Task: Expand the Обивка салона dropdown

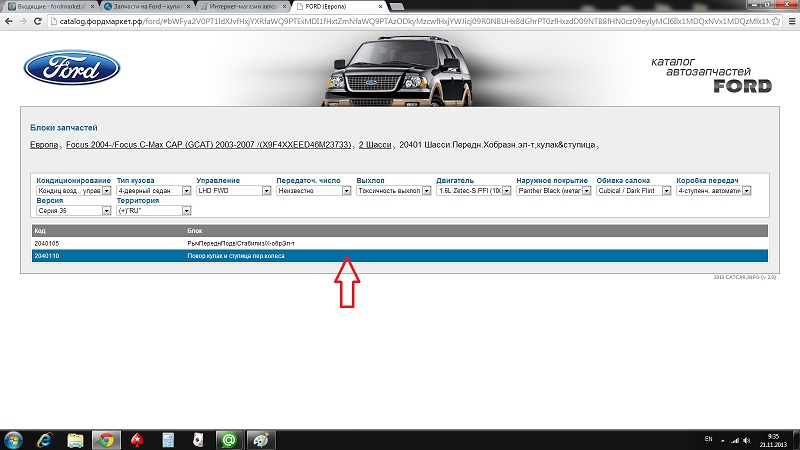Action: tap(634, 191)
